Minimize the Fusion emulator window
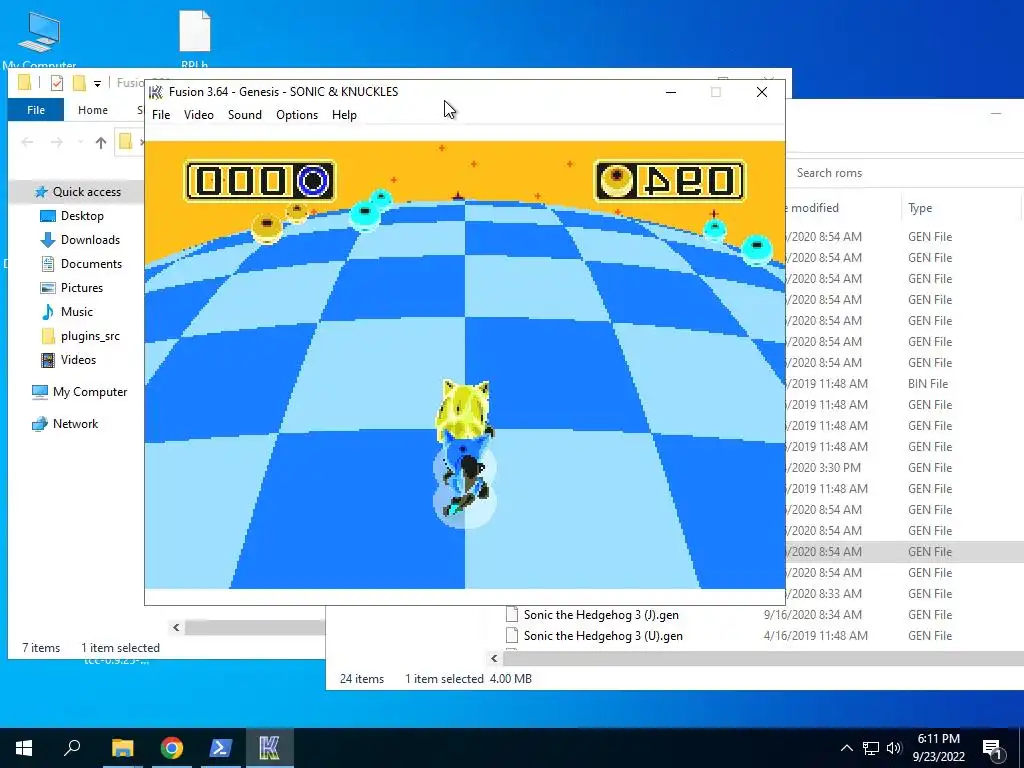This screenshot has width=1024, height=768. tap(671, 92)
